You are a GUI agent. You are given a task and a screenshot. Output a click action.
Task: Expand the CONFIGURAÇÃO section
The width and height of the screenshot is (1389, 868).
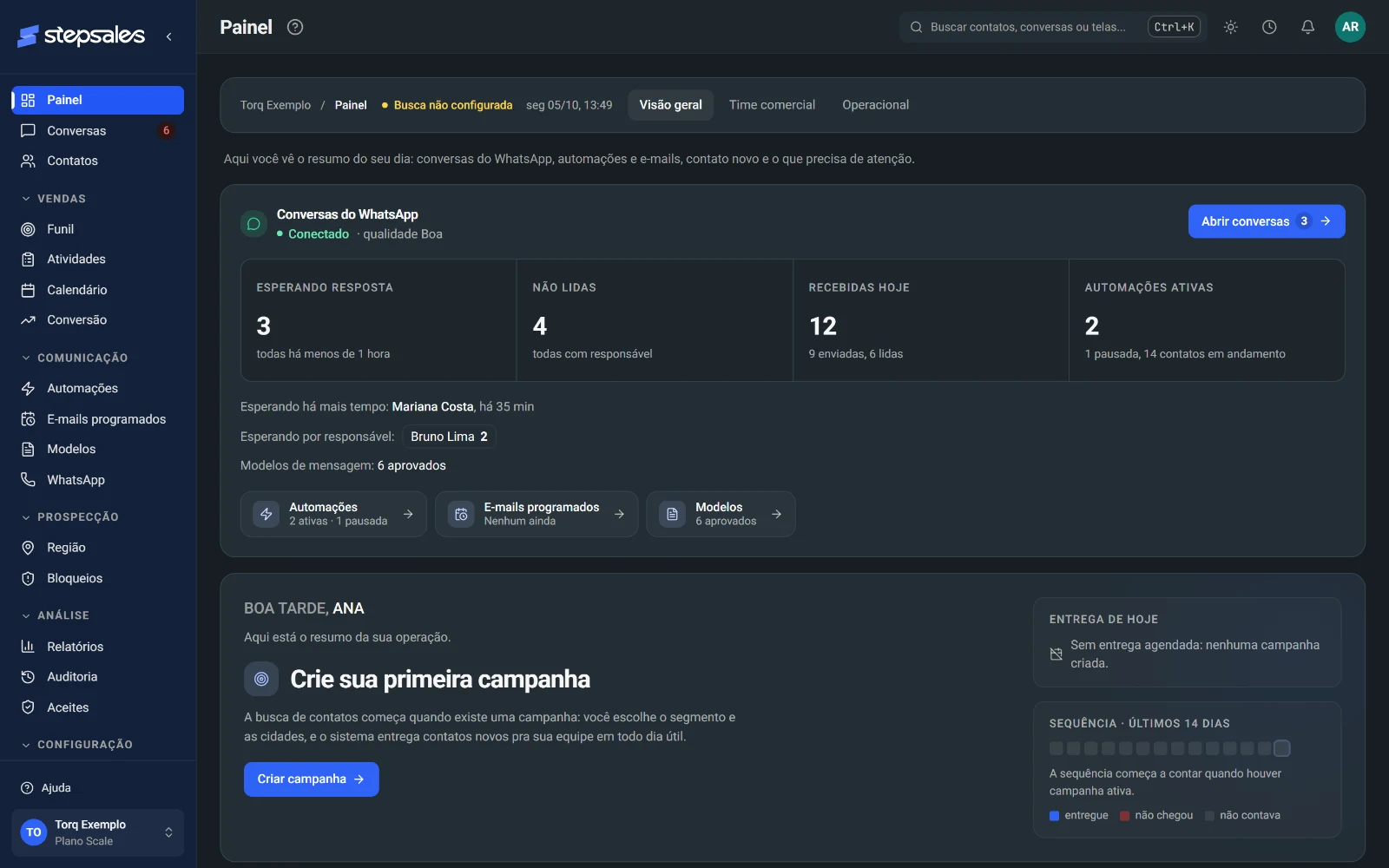77,745
